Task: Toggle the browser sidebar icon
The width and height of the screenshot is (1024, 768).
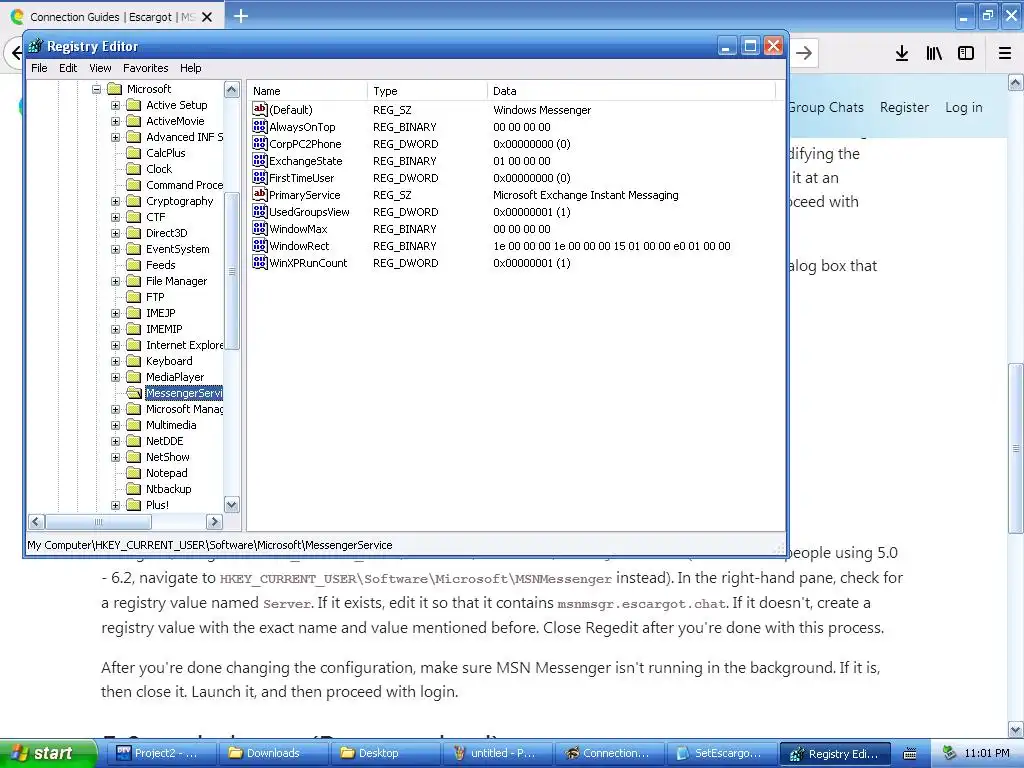Action: pyautogui.click(x=966, y=54)
